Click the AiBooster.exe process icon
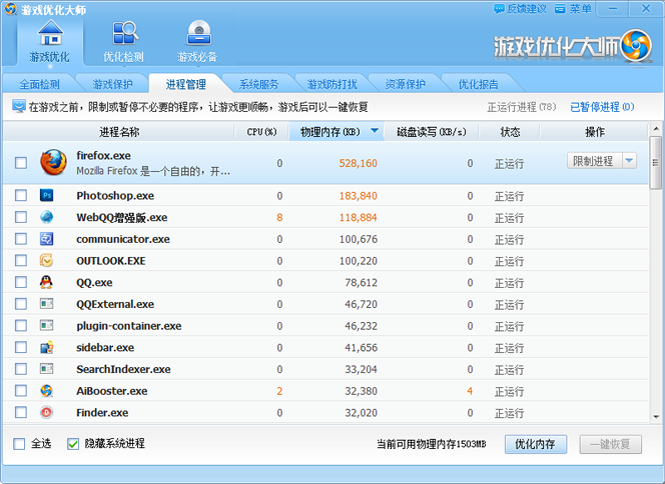Screen dimensions: 665x484 [x=46, y=391]
